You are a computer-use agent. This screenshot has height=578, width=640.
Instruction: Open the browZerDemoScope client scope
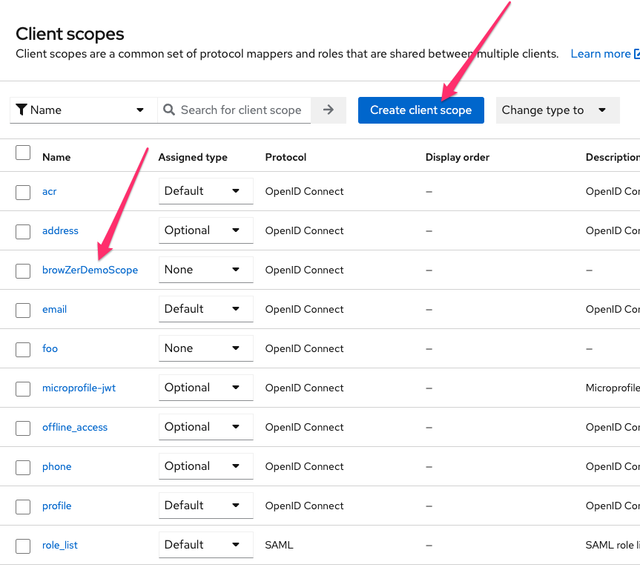[90, 270]
